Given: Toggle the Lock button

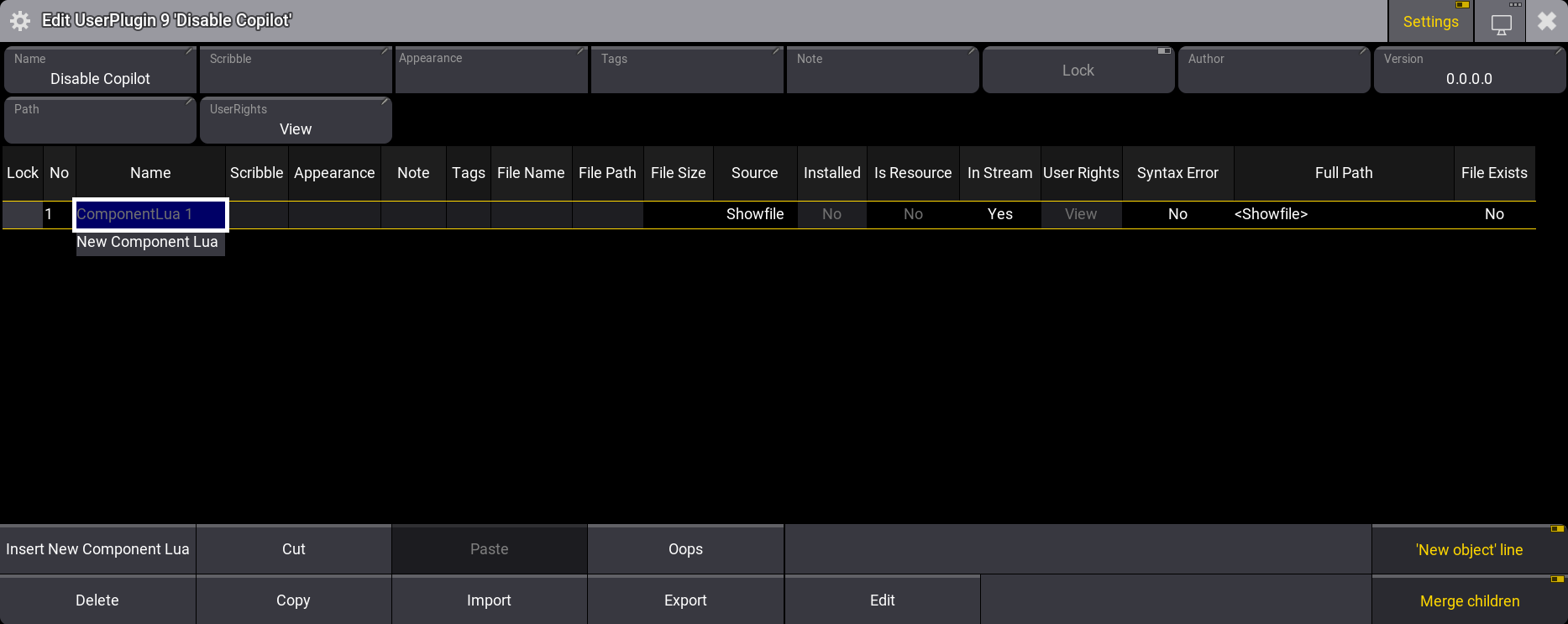Looking at the screenshot, I should (1078, 71).
